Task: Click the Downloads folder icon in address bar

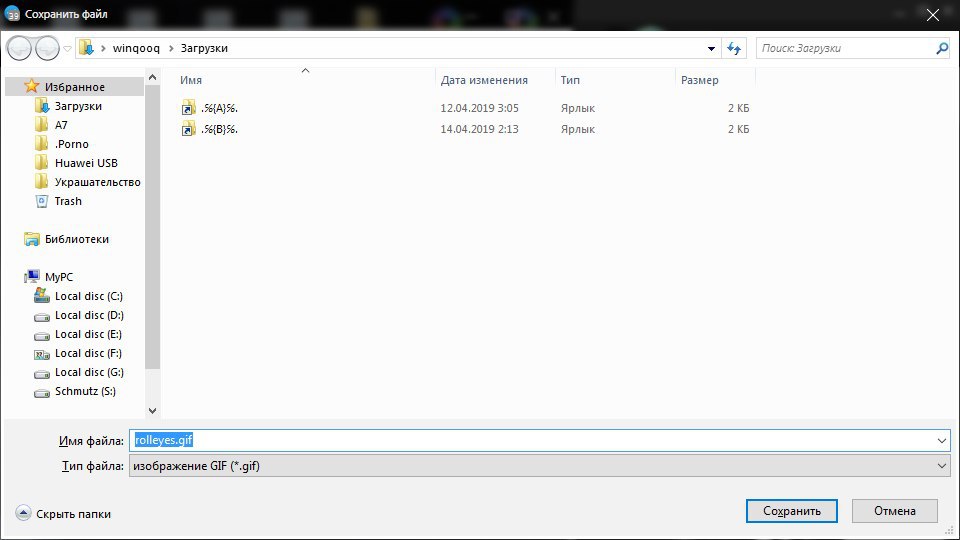Action: click(x=86, y=48)
